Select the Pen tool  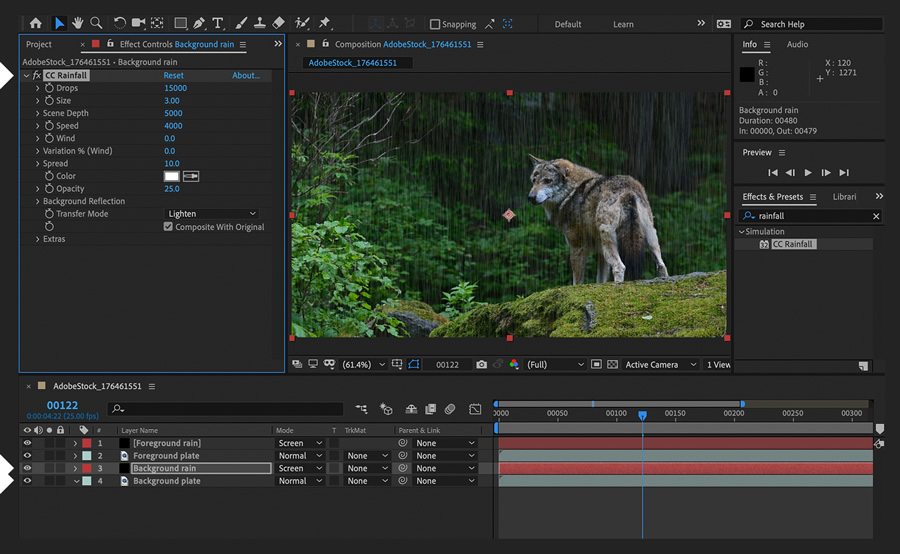pyautogui.click(x=199, y=23)
